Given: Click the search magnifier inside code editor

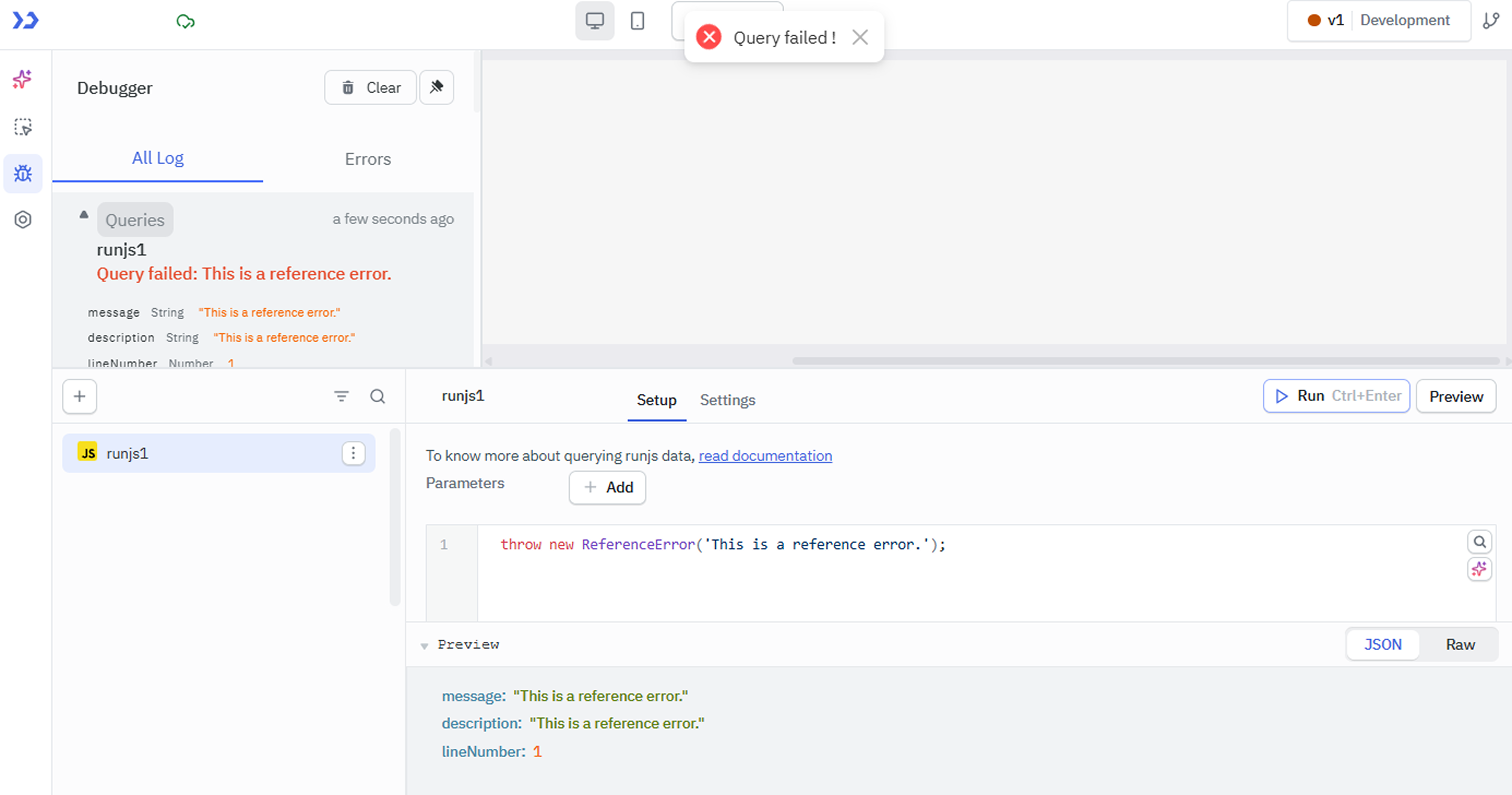Looking at the screenshot, I should click(x=1480, y=541).
